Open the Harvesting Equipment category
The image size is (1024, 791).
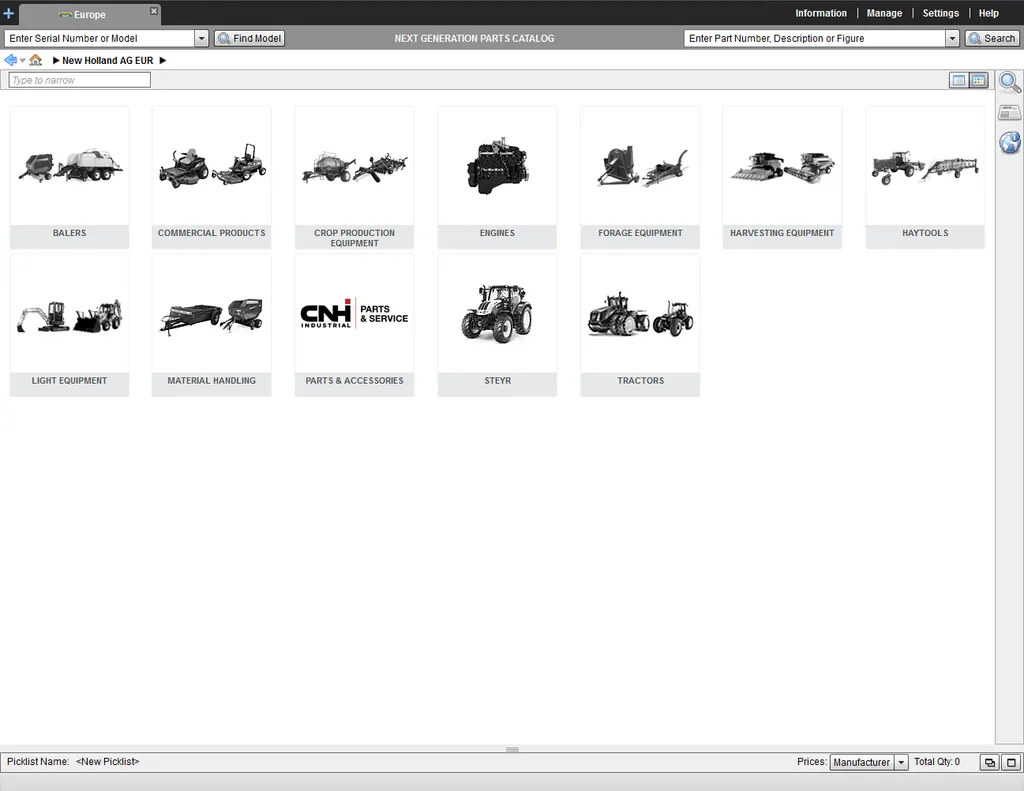782,178
